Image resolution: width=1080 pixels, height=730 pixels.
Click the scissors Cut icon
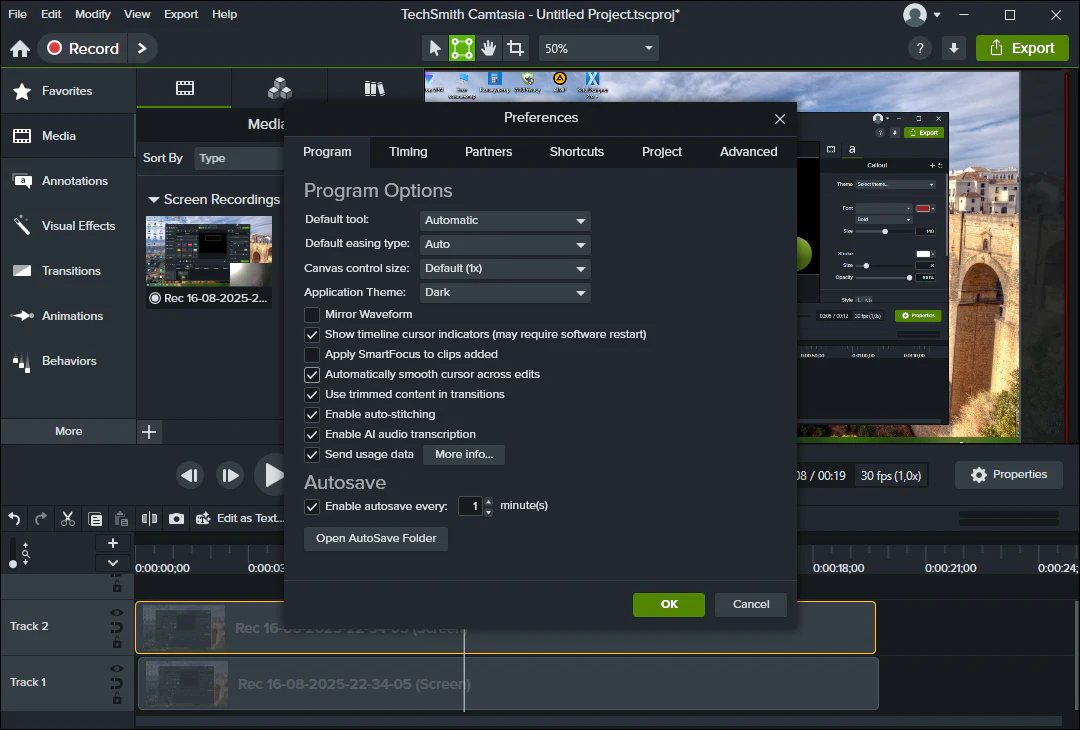pos(68,518)
